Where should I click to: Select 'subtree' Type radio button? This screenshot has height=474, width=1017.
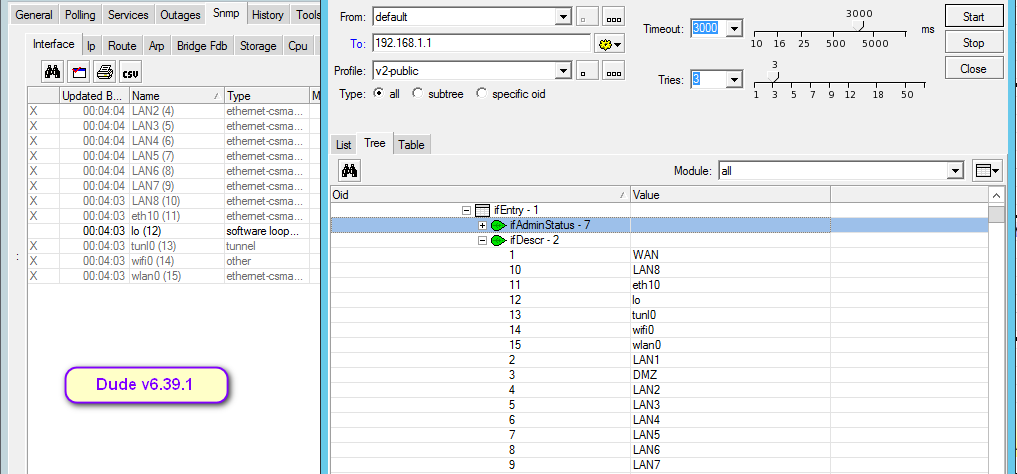coord(418,93)
